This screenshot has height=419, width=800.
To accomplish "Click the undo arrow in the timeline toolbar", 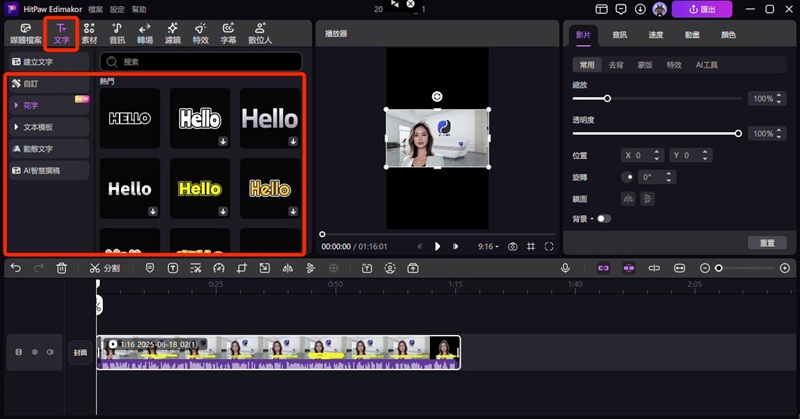I will [x=15, y=268].
